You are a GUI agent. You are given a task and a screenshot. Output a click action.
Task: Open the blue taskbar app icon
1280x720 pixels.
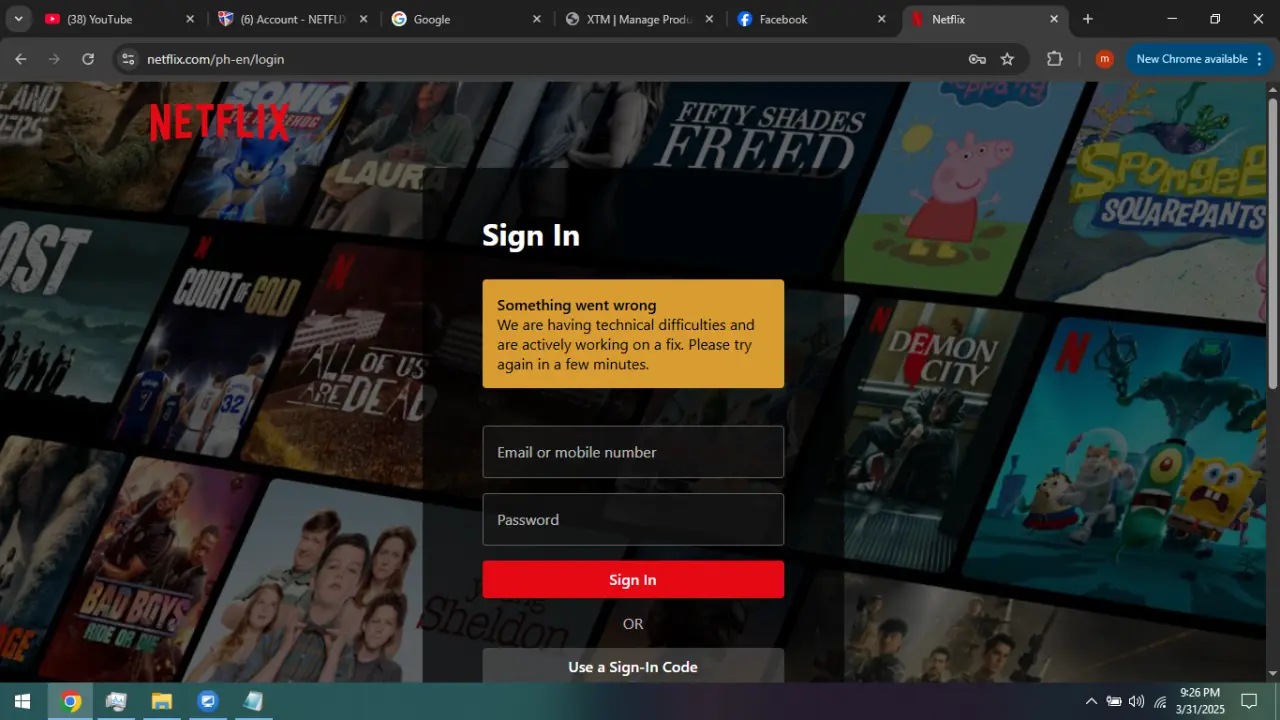pyautogui.click(x=208, y=701)
